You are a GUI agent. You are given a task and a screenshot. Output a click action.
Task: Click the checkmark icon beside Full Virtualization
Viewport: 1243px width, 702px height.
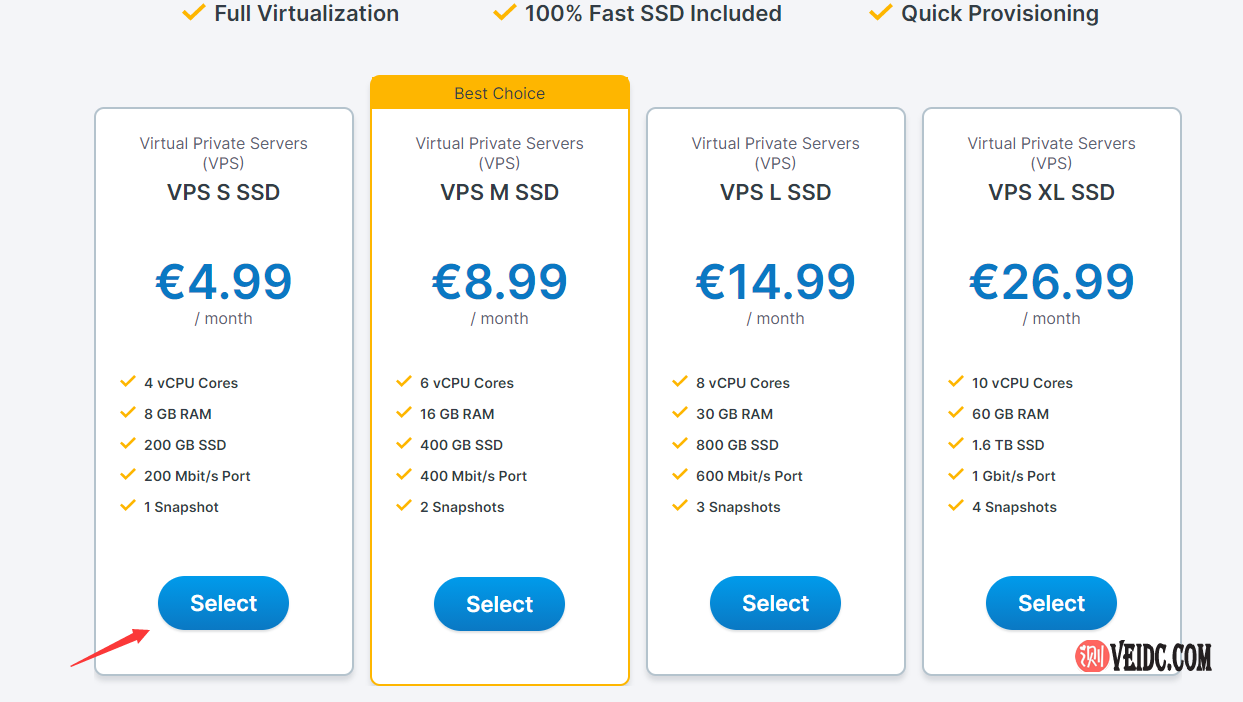(x=194, y=13)
